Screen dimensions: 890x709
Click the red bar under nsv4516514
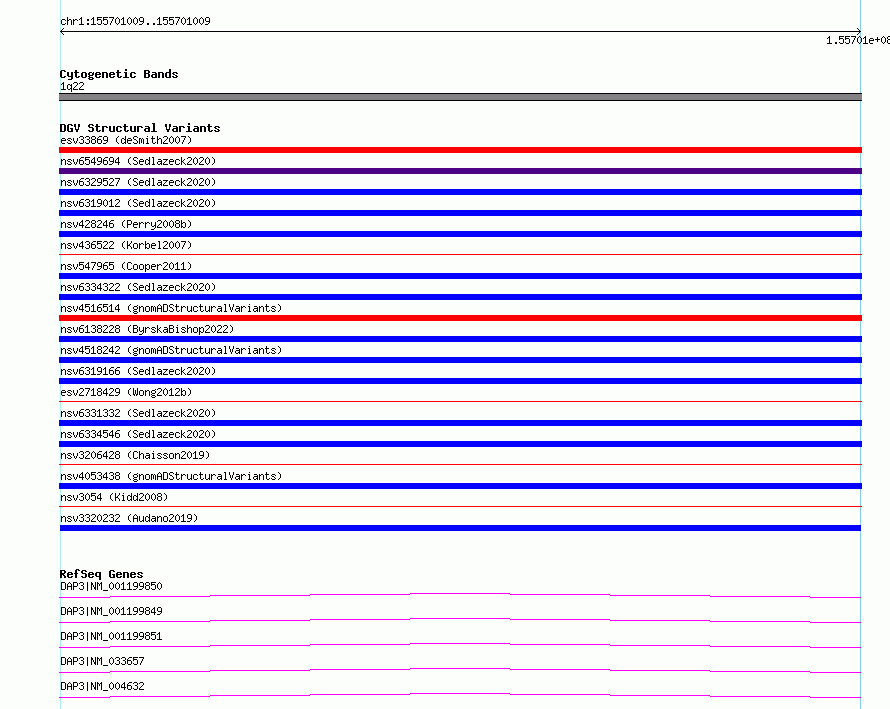pyautogui.click(x=460, y=318)
